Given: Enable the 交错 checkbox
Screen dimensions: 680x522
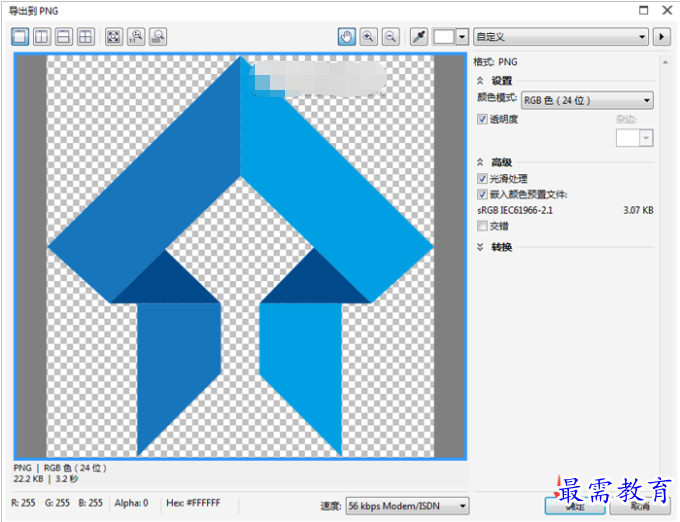Looking at the screenshot, I should [x=482, y=225].
